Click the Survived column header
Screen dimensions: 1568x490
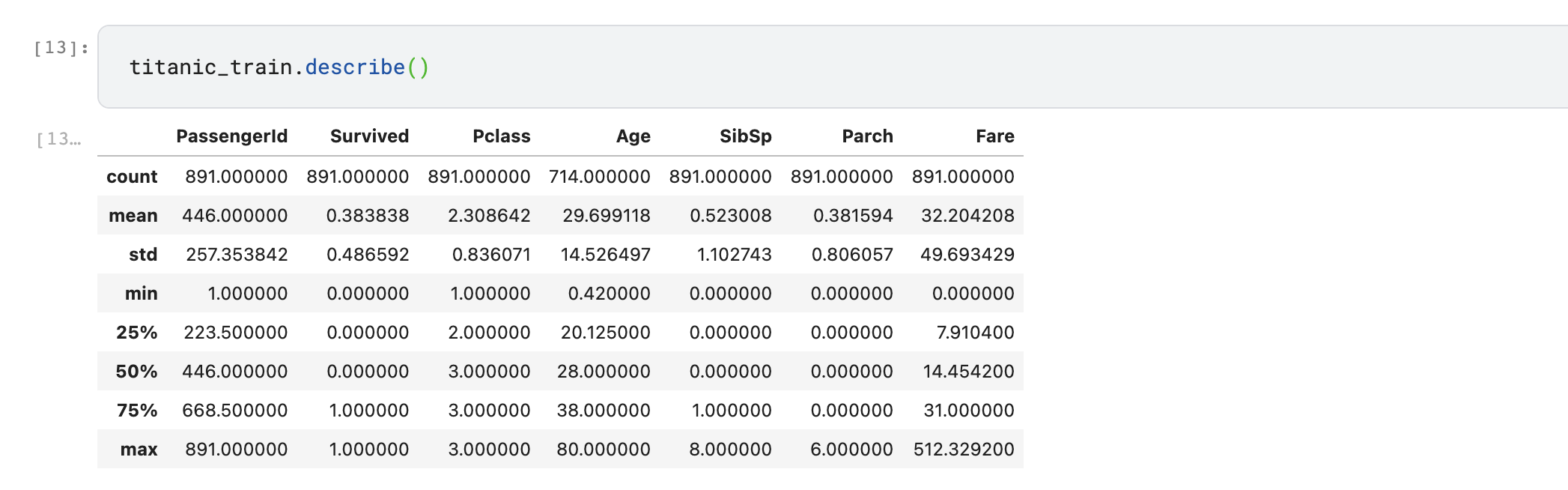coord(370,136)
